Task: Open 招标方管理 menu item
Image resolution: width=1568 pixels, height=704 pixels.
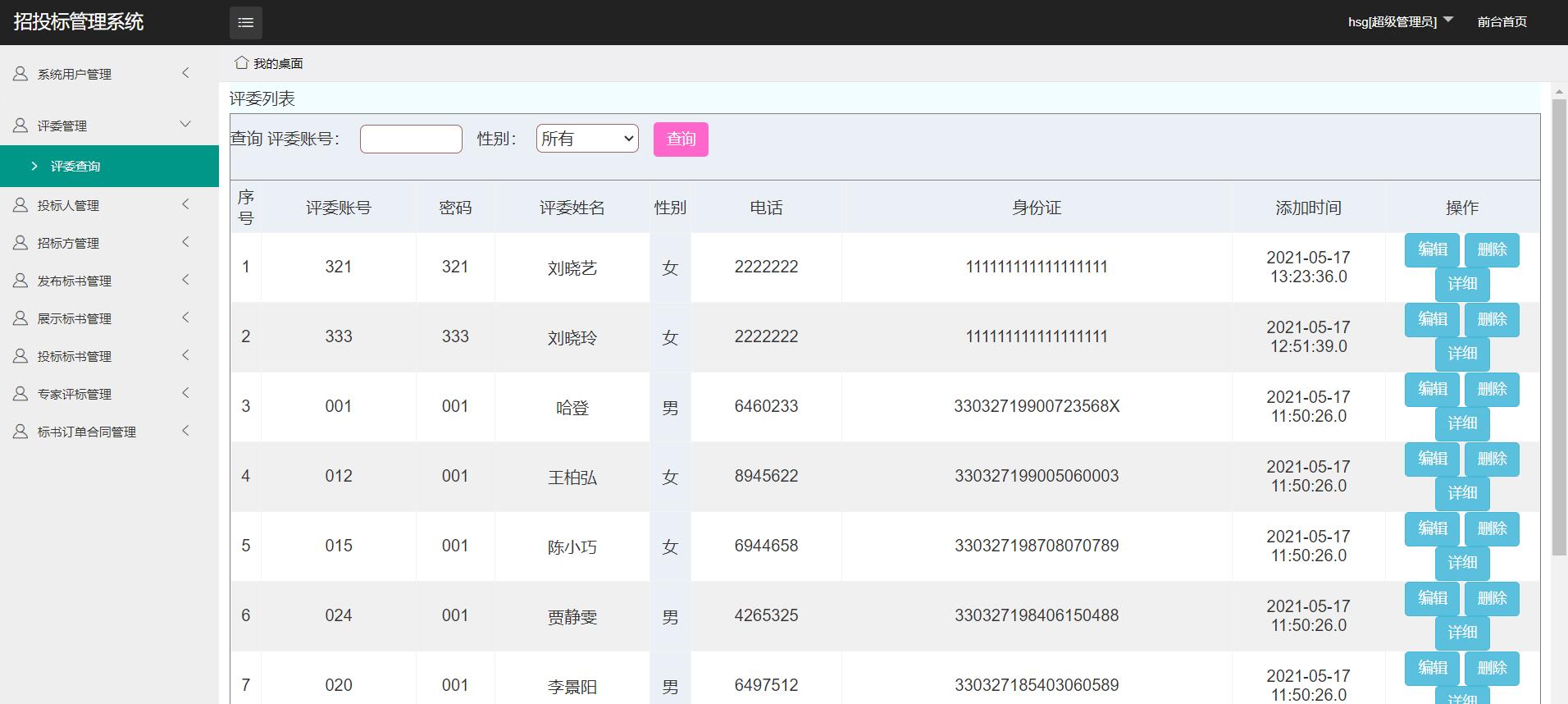Action: 109,243
